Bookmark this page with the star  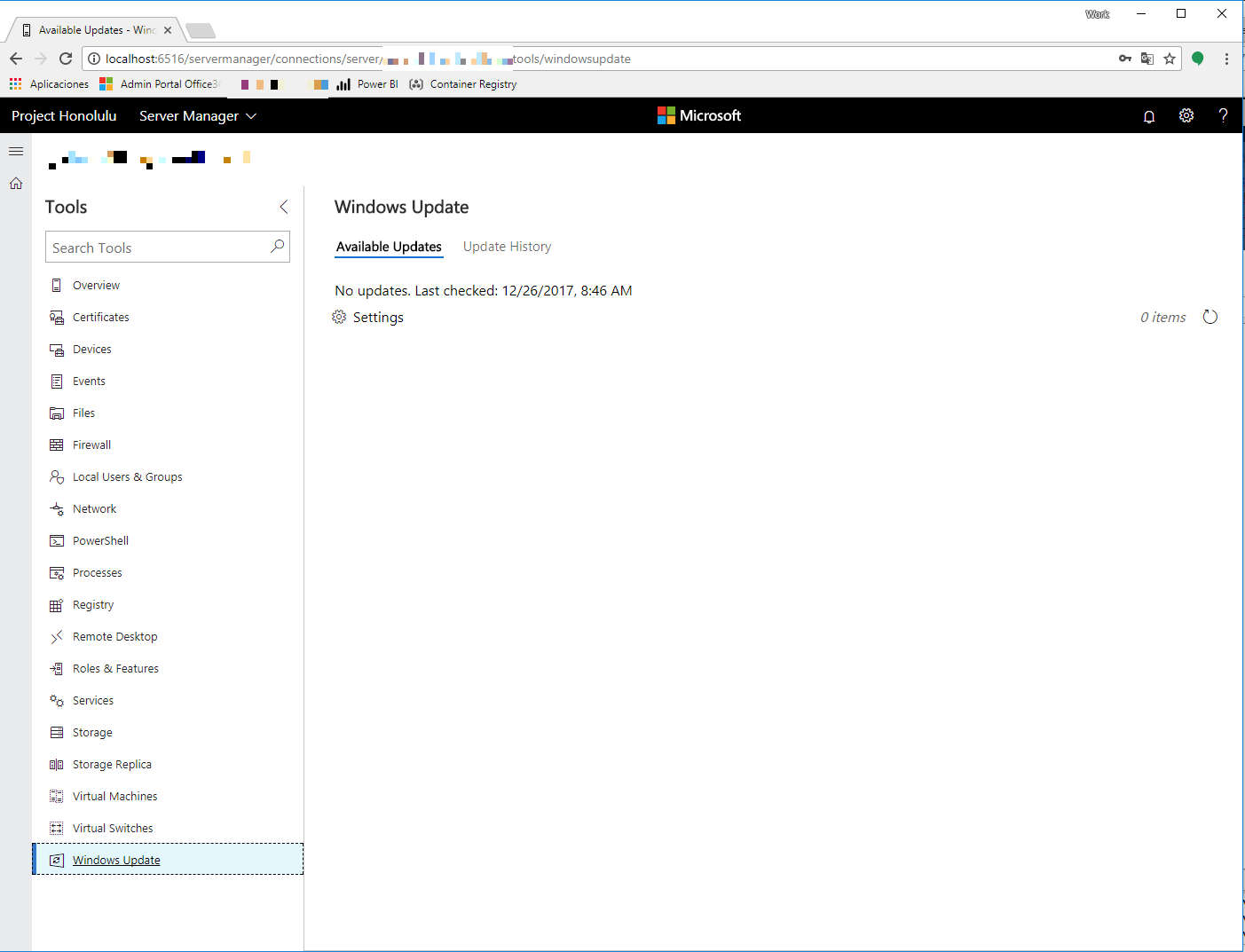point(1170,59)
